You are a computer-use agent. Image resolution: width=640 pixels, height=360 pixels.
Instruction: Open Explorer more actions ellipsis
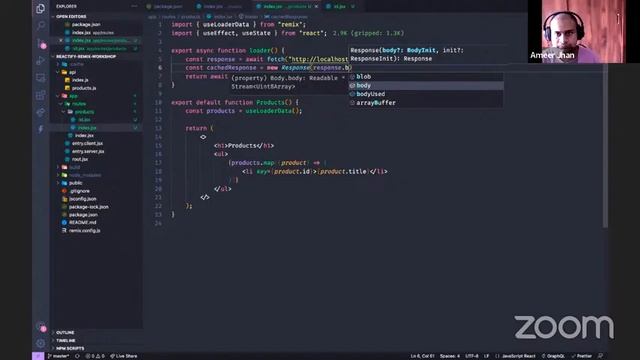tap(134, 7)
